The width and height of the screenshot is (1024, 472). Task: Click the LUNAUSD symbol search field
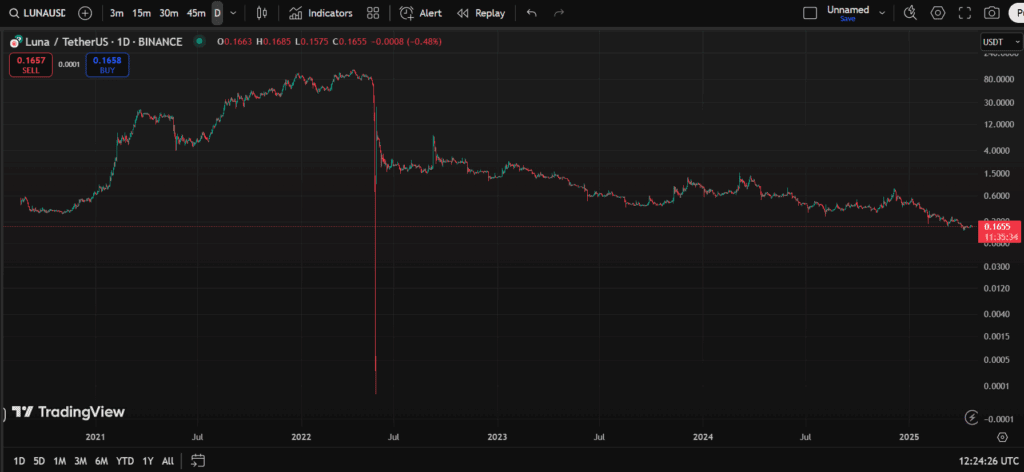point(38,13)
